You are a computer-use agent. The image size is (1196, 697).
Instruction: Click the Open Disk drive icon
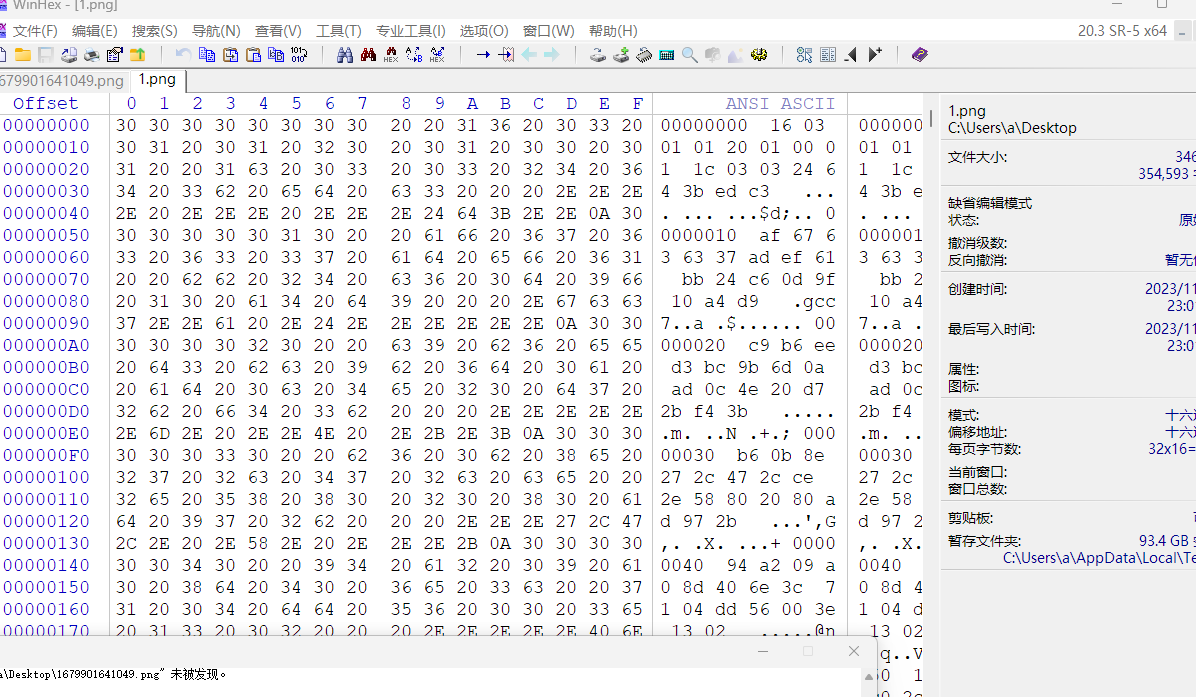click(597, 55)
